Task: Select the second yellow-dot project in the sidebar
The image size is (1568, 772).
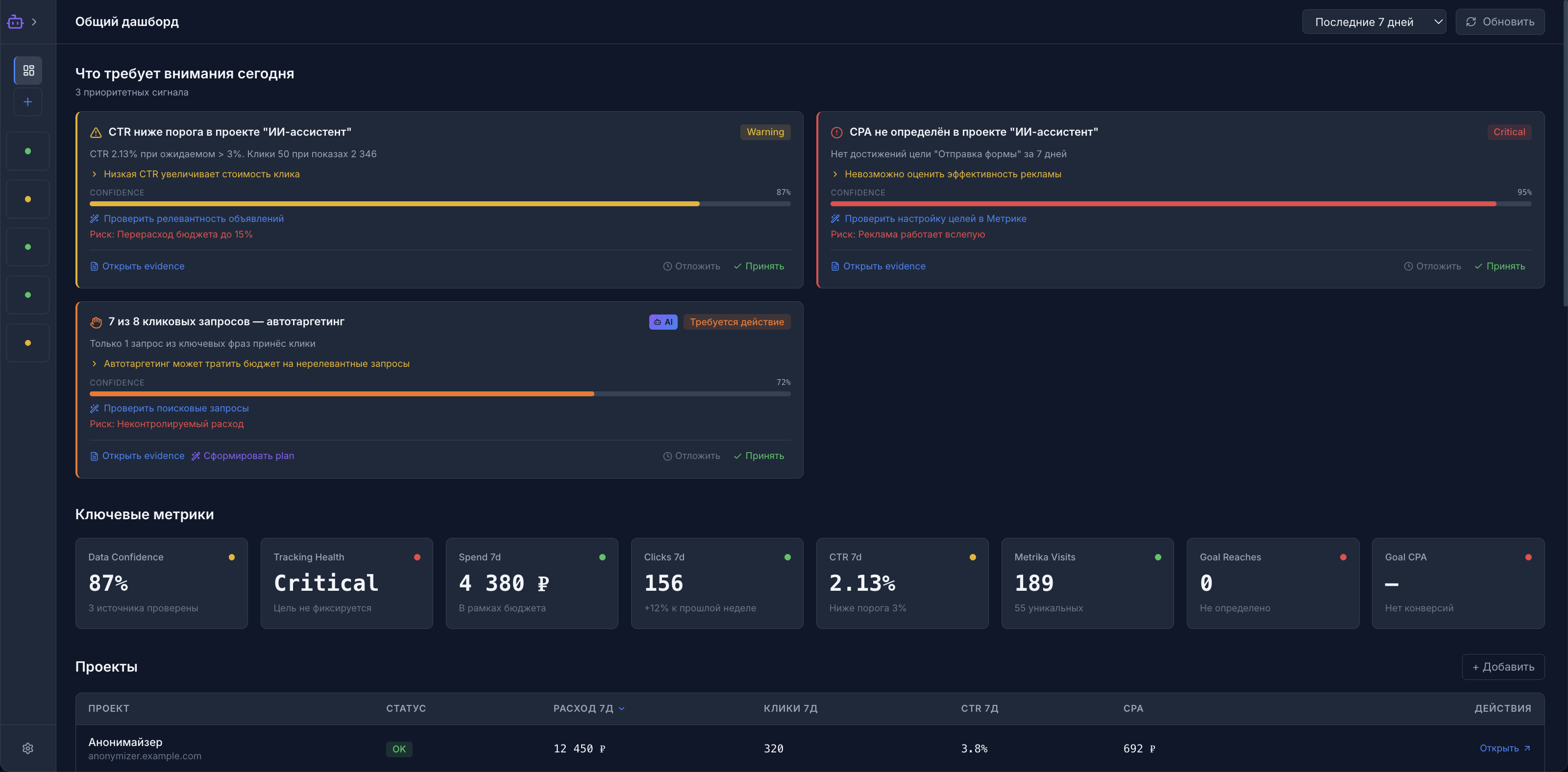Action: (x=28, y=343)
